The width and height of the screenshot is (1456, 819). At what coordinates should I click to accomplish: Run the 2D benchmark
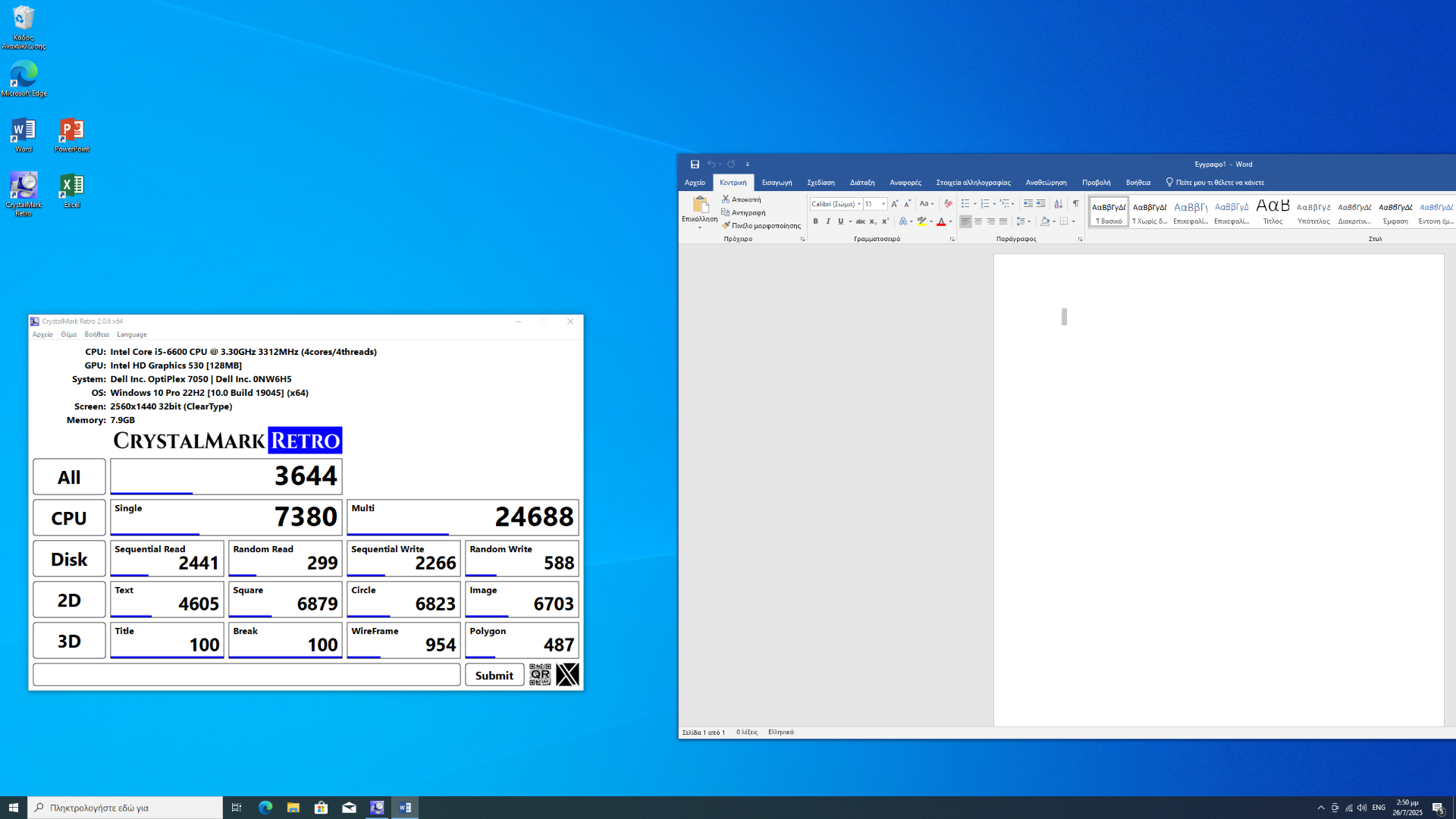coord(69,600)
